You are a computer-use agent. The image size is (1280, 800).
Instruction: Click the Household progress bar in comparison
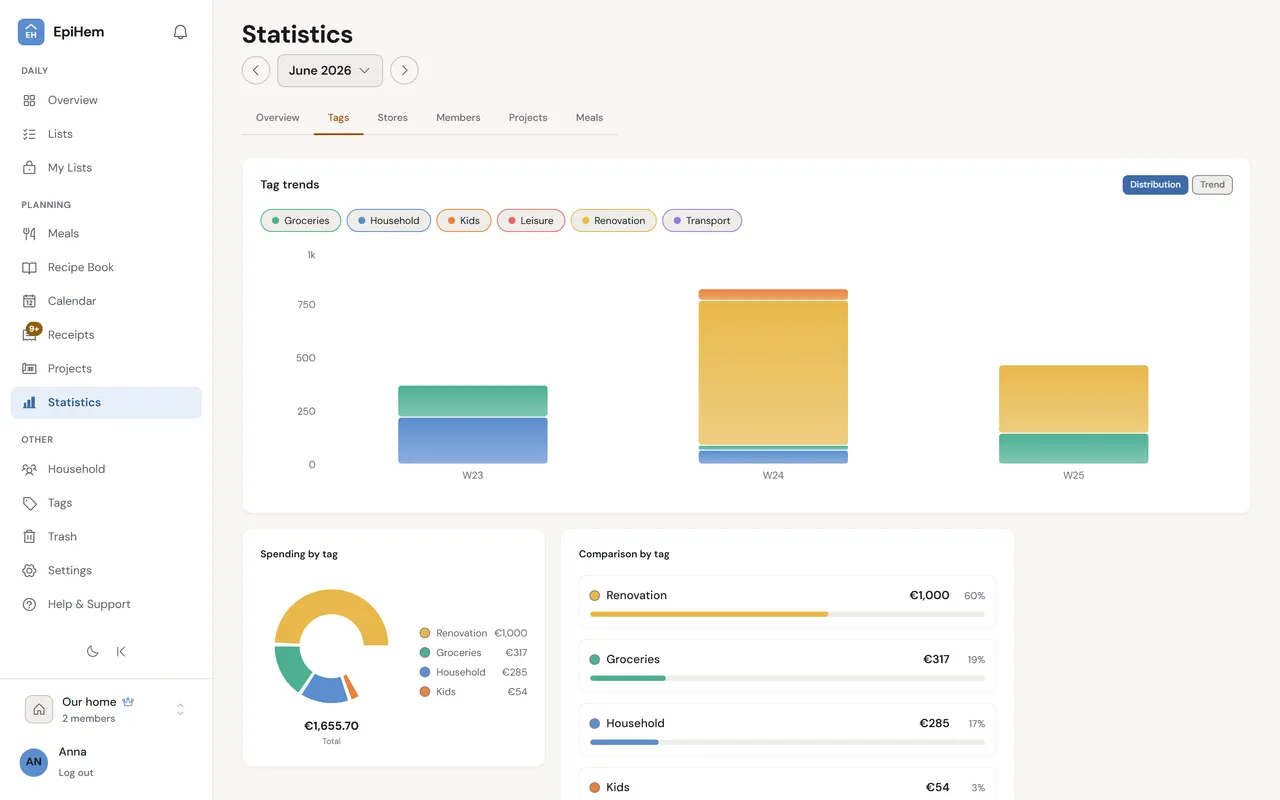pyautogui.click(x=787, y=742)
